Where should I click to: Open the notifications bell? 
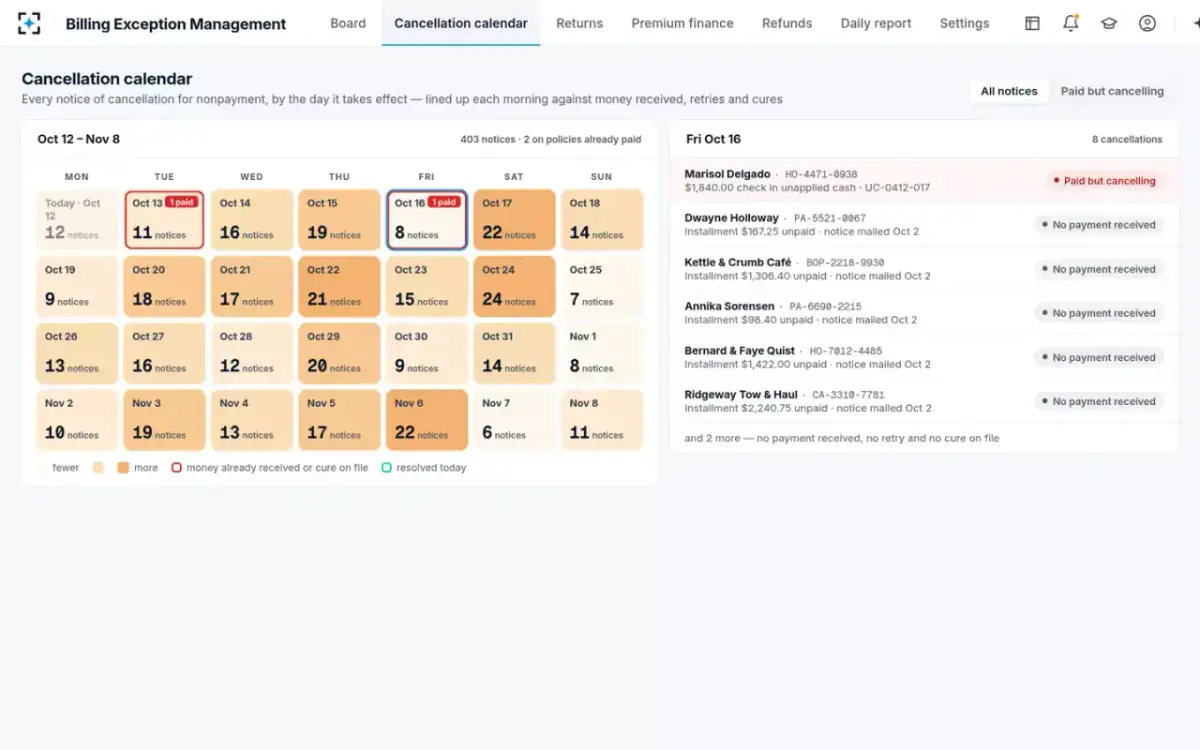pyautogui.click(x=1071, y=23)
